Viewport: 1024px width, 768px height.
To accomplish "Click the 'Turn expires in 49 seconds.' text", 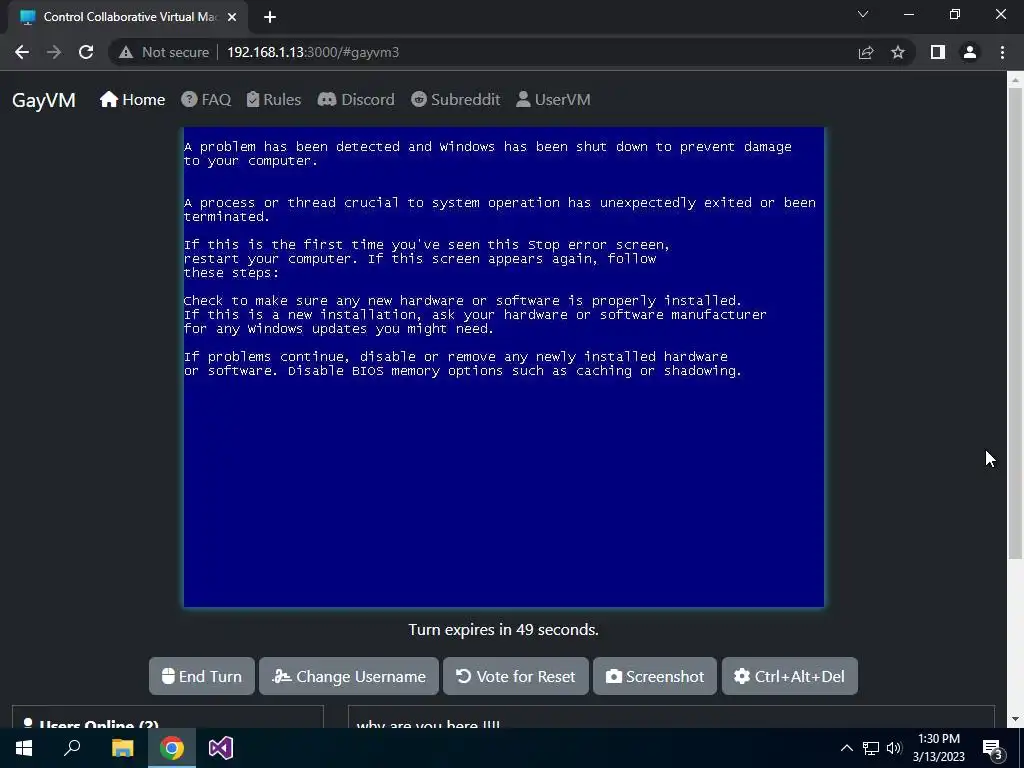I will pyautogui.click(x=503, y=630).
